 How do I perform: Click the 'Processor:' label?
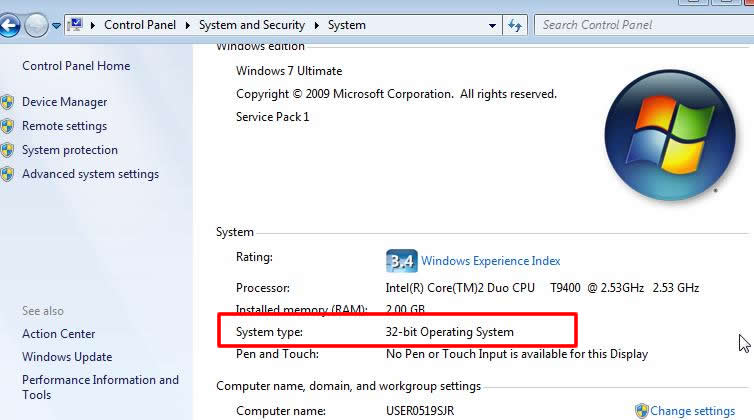(263, 288)
